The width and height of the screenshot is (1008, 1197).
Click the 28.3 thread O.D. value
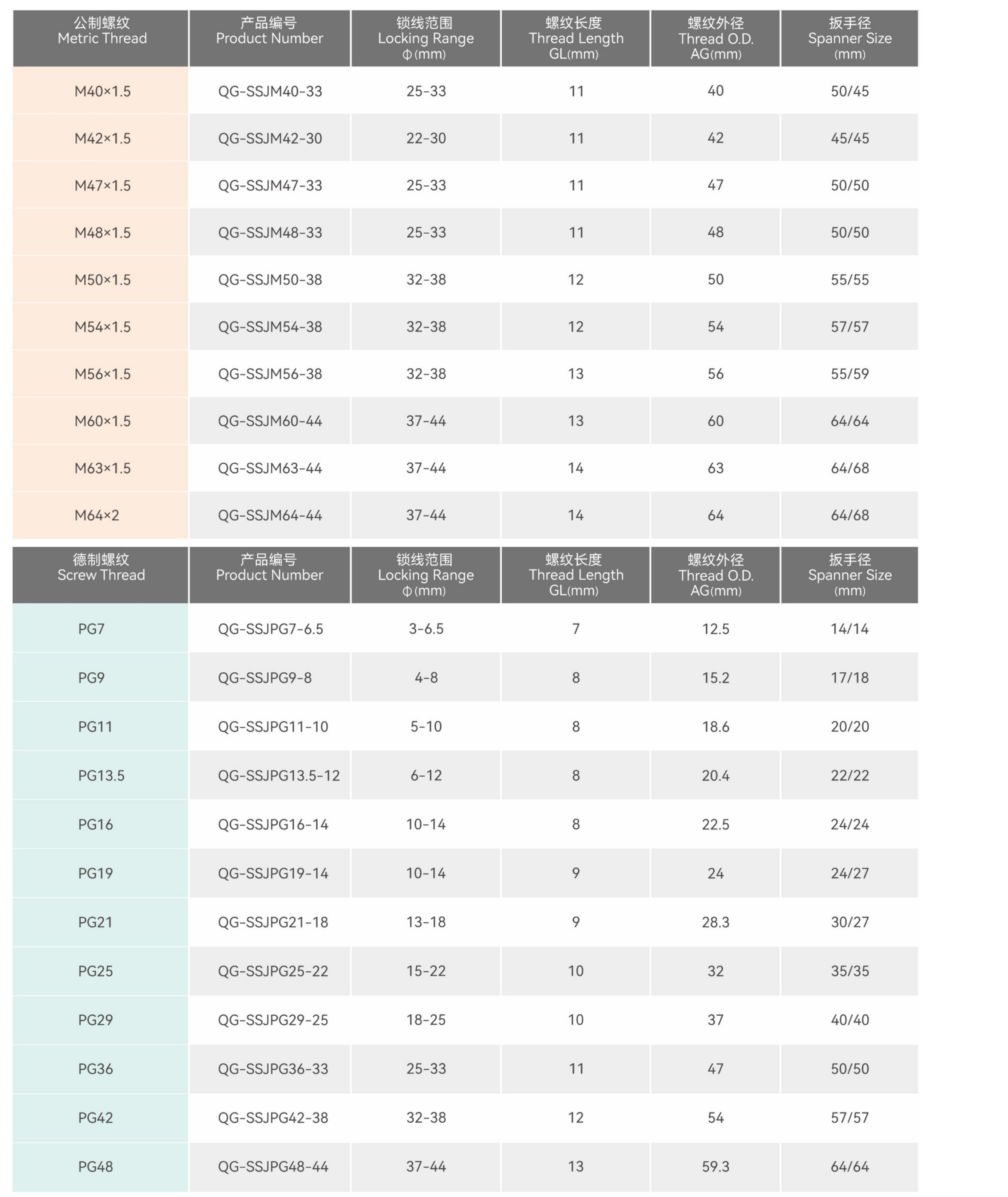(715, 923)
